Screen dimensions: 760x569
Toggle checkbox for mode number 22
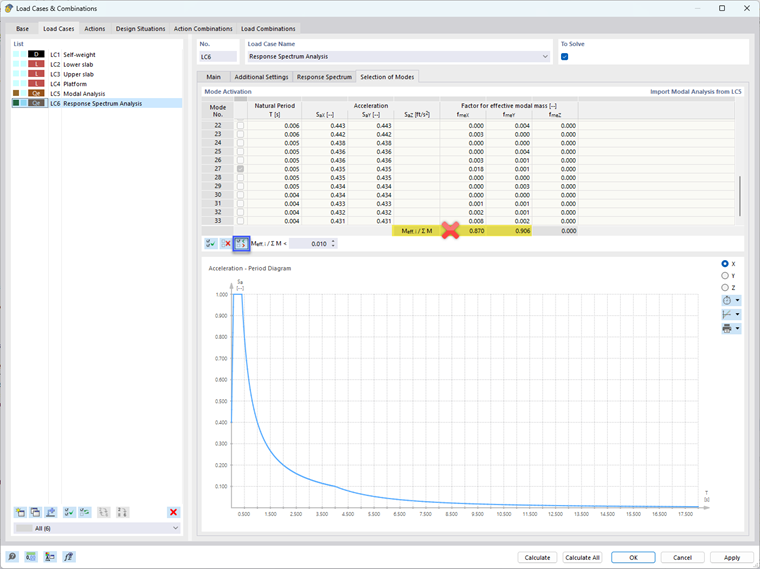click(240, 126)
